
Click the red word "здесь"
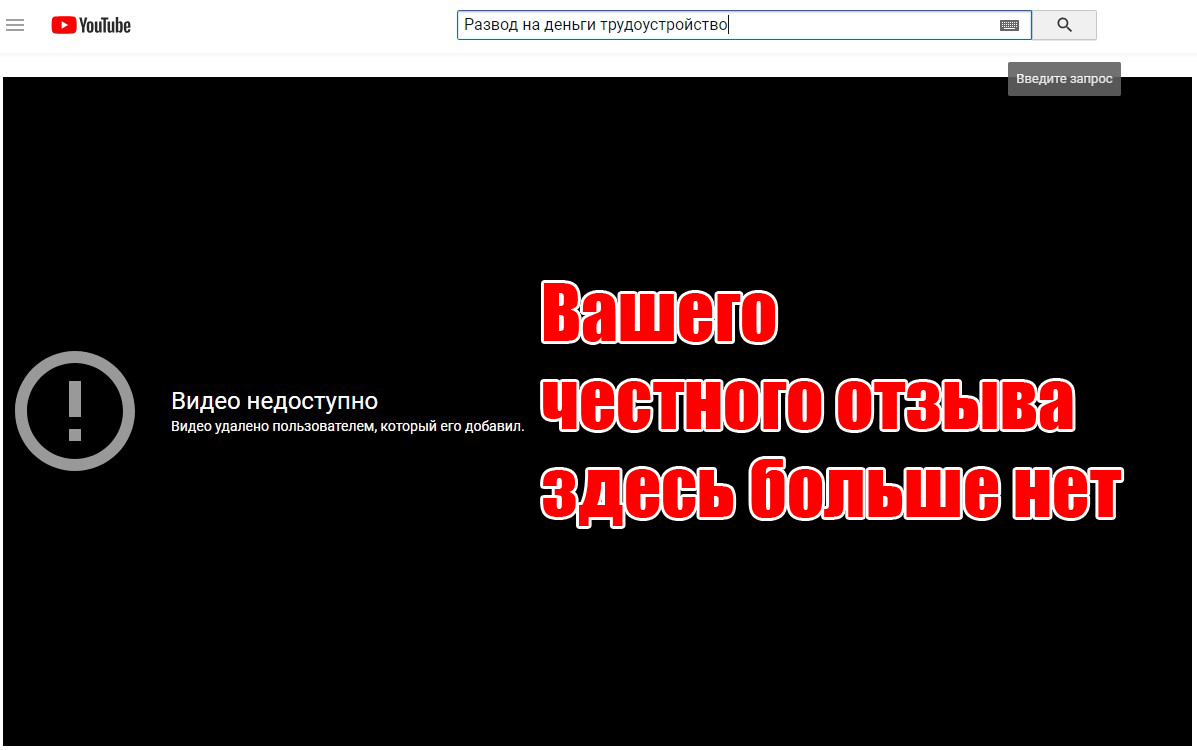click(634, 490)
